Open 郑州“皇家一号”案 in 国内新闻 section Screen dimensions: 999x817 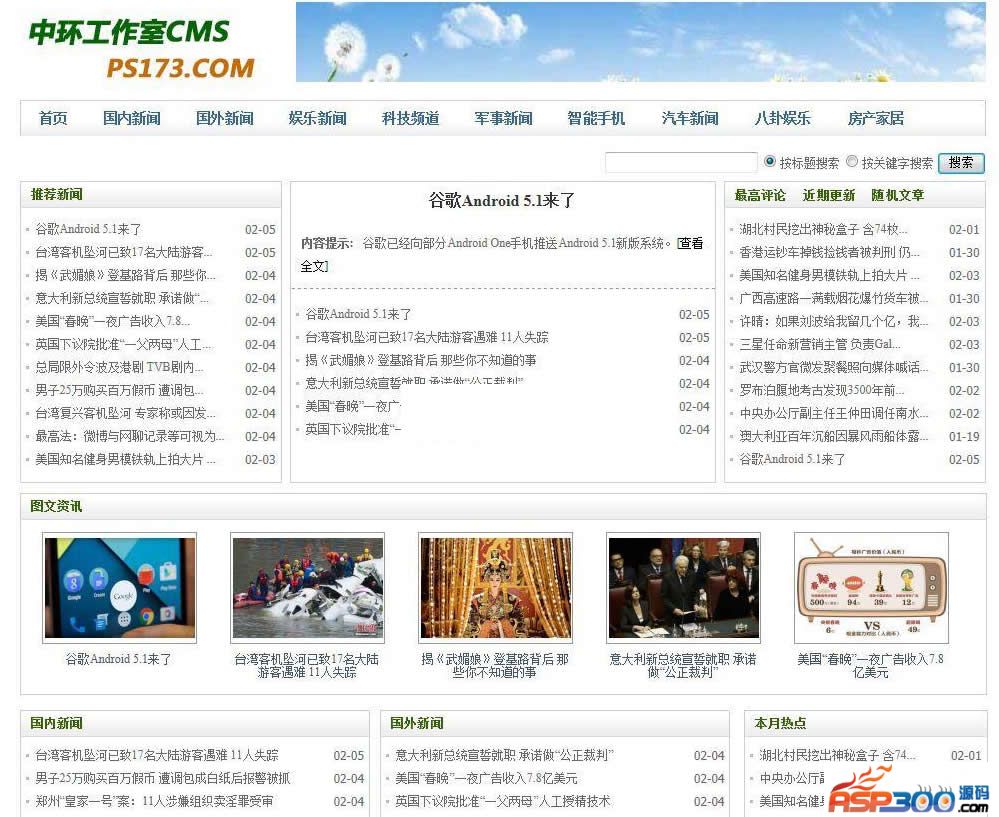(154, 801)
